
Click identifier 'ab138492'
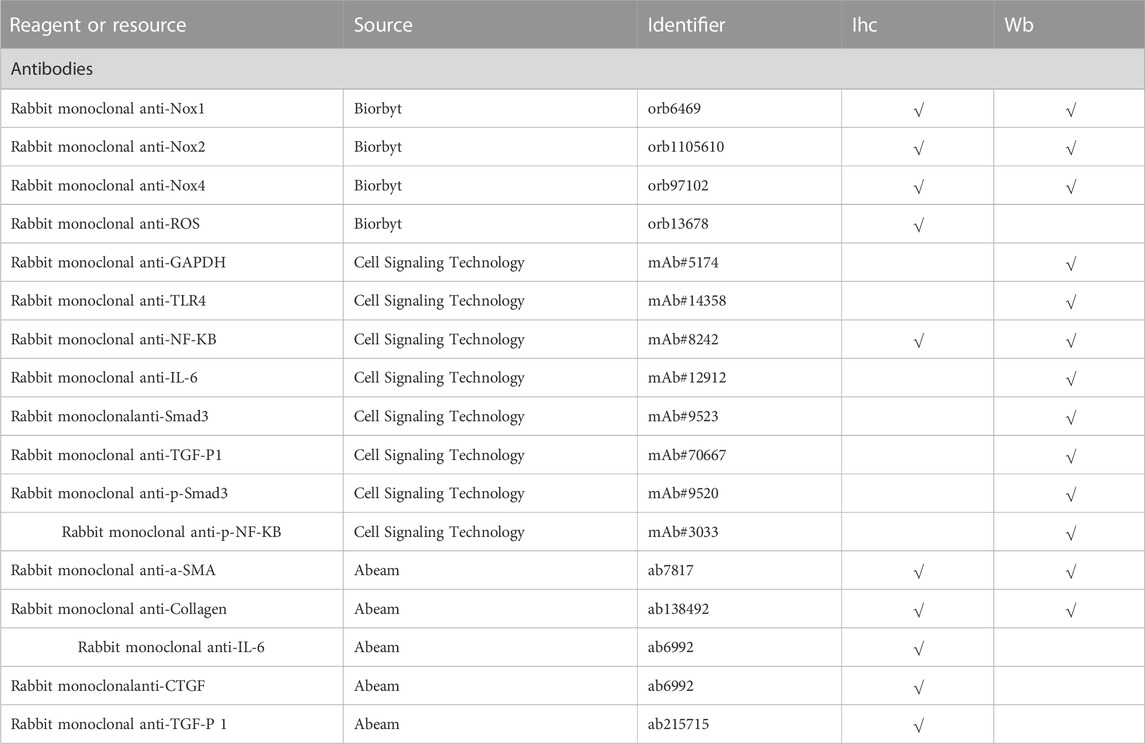coord(678,609)
